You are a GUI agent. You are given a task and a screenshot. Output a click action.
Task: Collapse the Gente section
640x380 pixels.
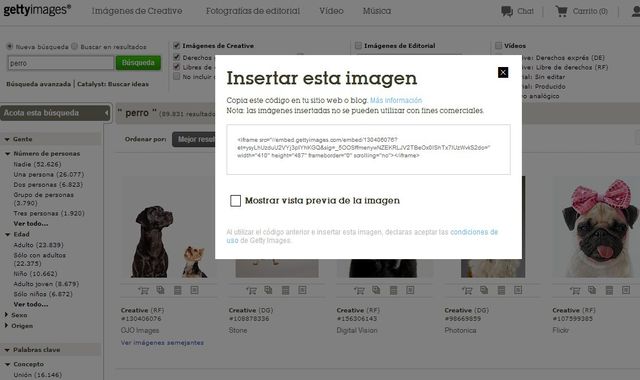(x=7, y=139)
